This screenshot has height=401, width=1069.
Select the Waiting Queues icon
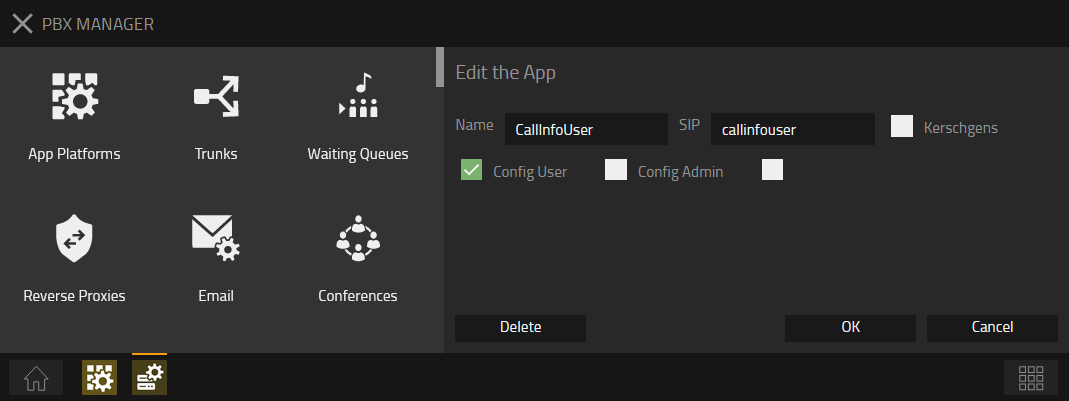(x=358, y=95)
